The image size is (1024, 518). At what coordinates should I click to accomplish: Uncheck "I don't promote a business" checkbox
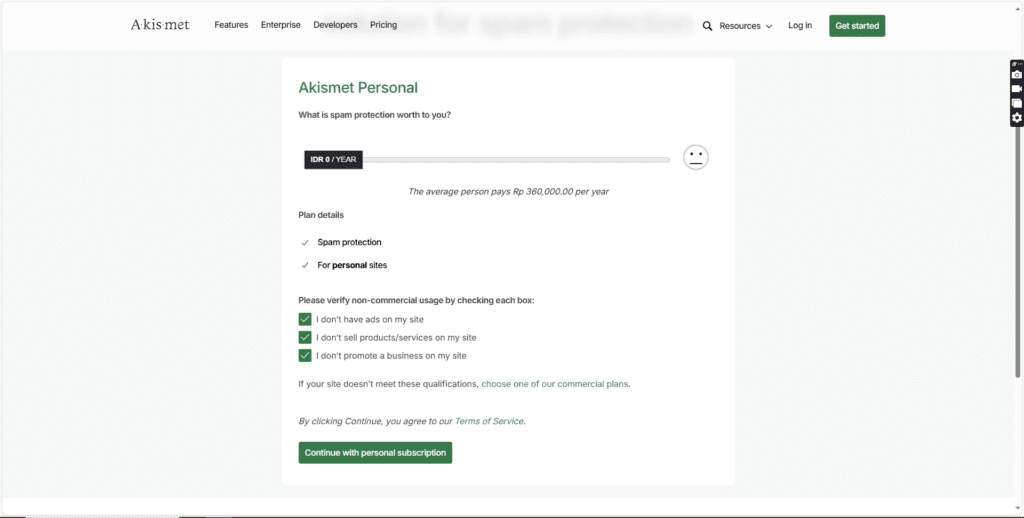(x=305, y=355)
